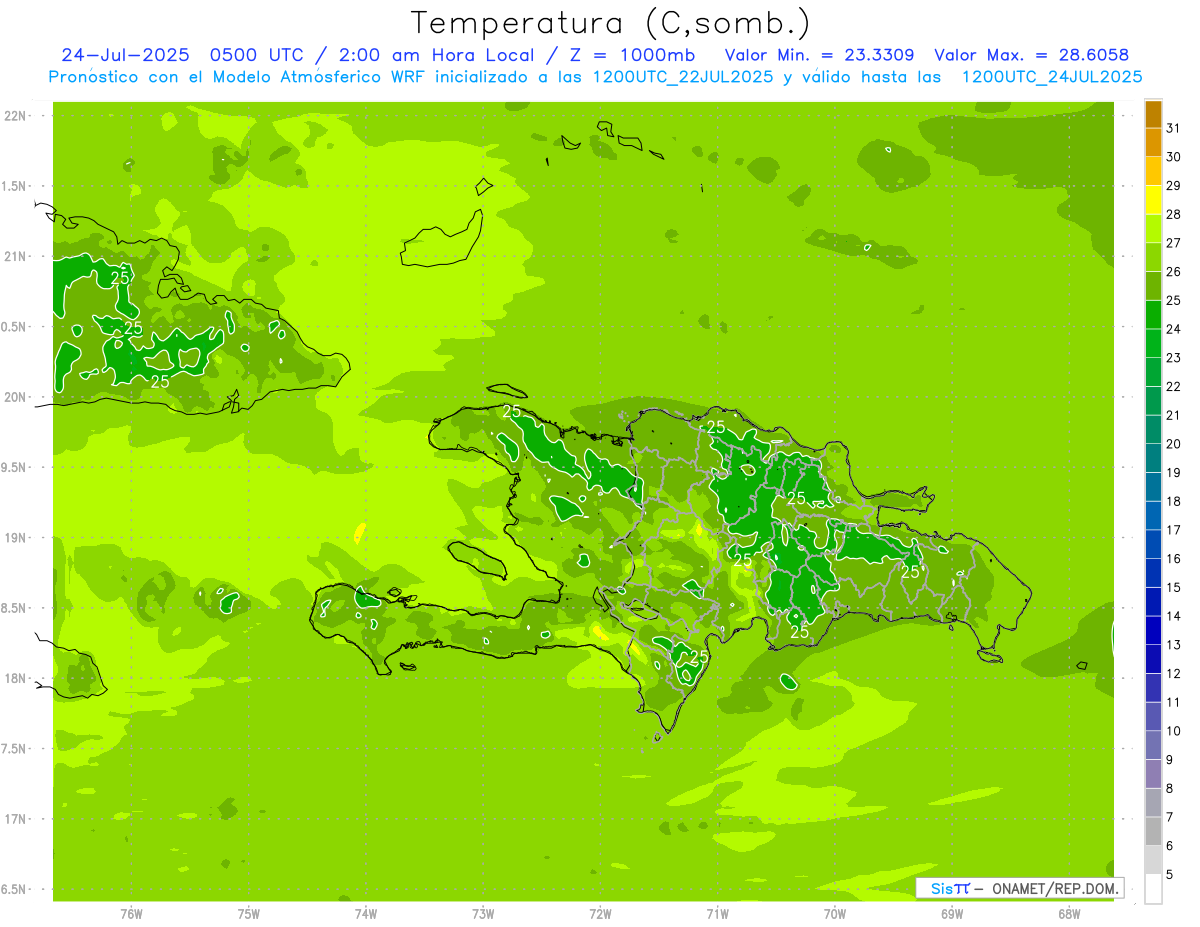
Task: Select the date text "24-Jul-2025"
Action: (x=125, y=56)
